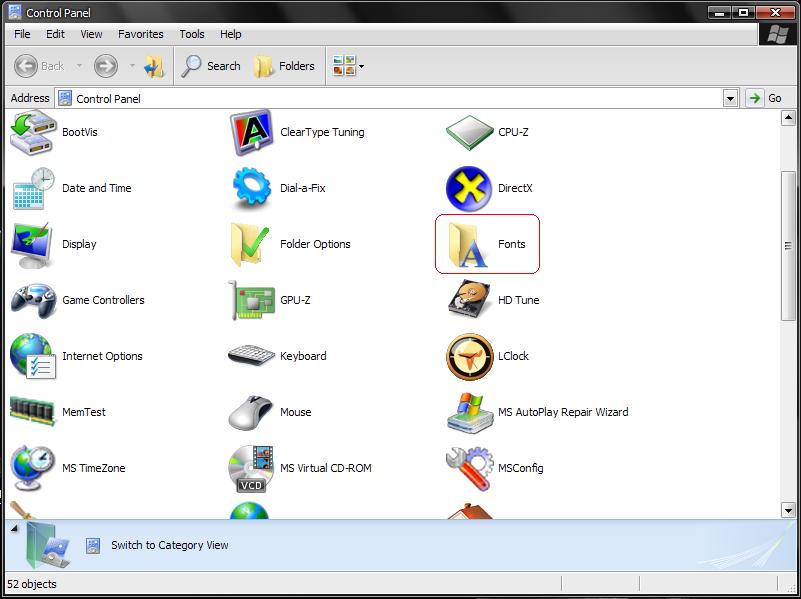Open Date and Time calendar icon
The width and height of the screenshot is (801, 599).
[33, 188]
